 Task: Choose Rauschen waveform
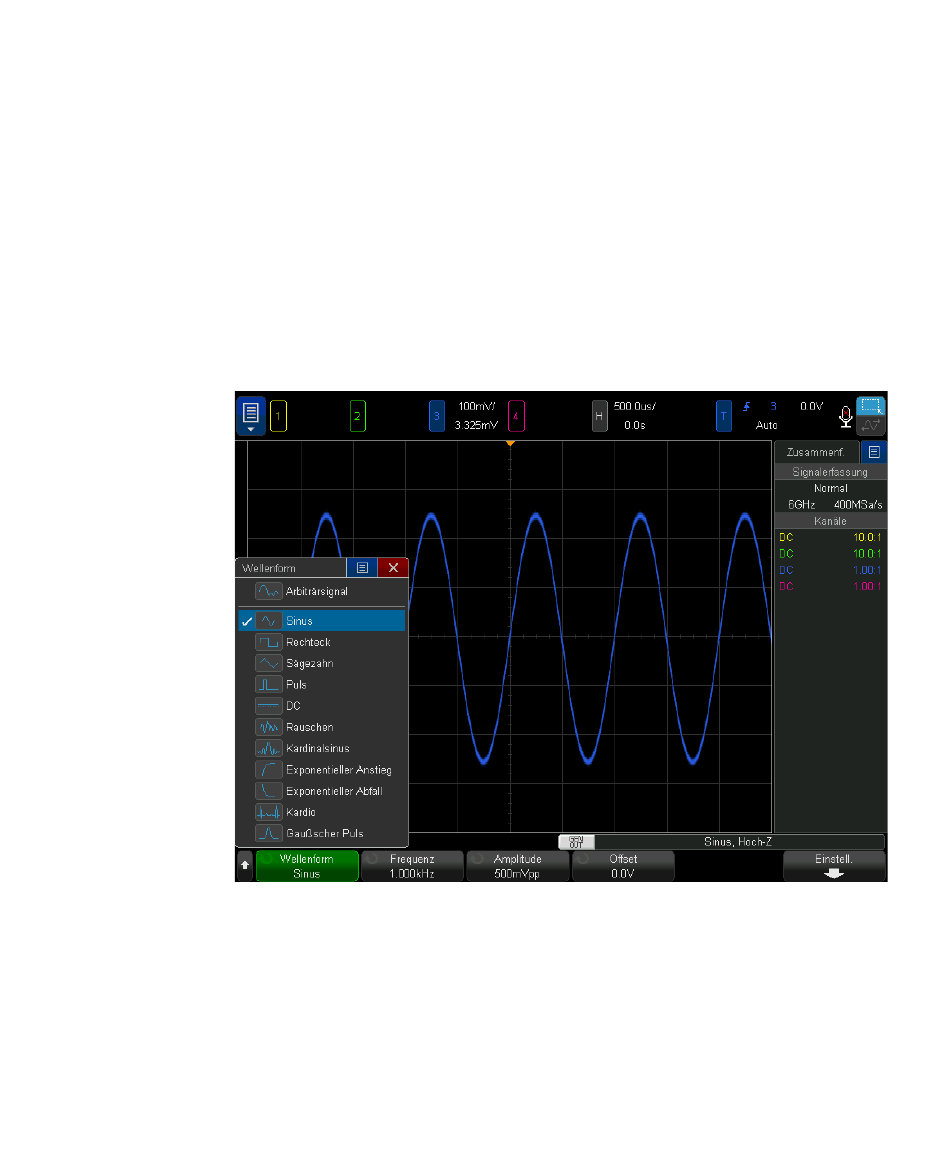[x=322, y=727]
